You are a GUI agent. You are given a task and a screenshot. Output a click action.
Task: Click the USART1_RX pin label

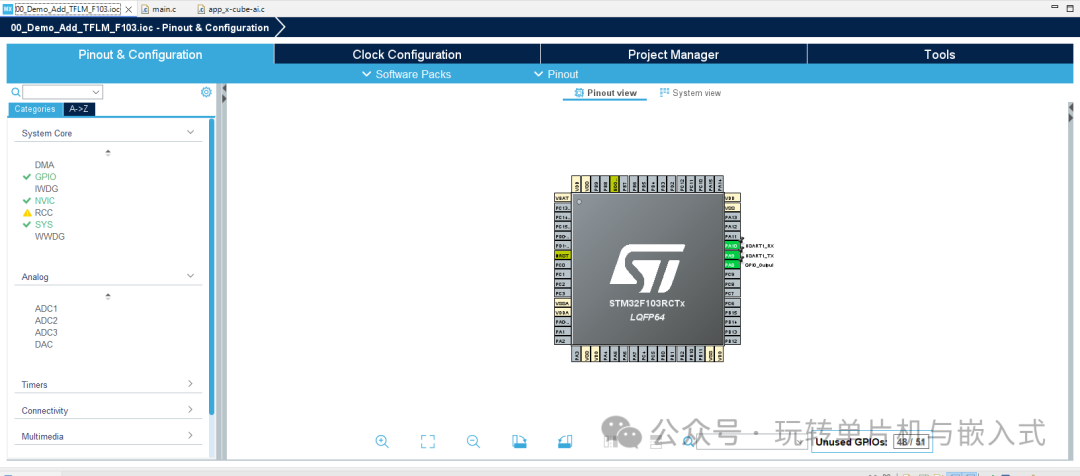[x=759, y=245]
